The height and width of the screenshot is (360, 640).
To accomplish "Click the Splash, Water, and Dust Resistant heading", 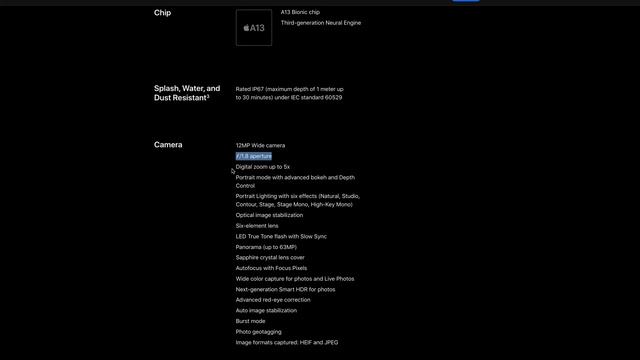I will click(x=187, y=93).
